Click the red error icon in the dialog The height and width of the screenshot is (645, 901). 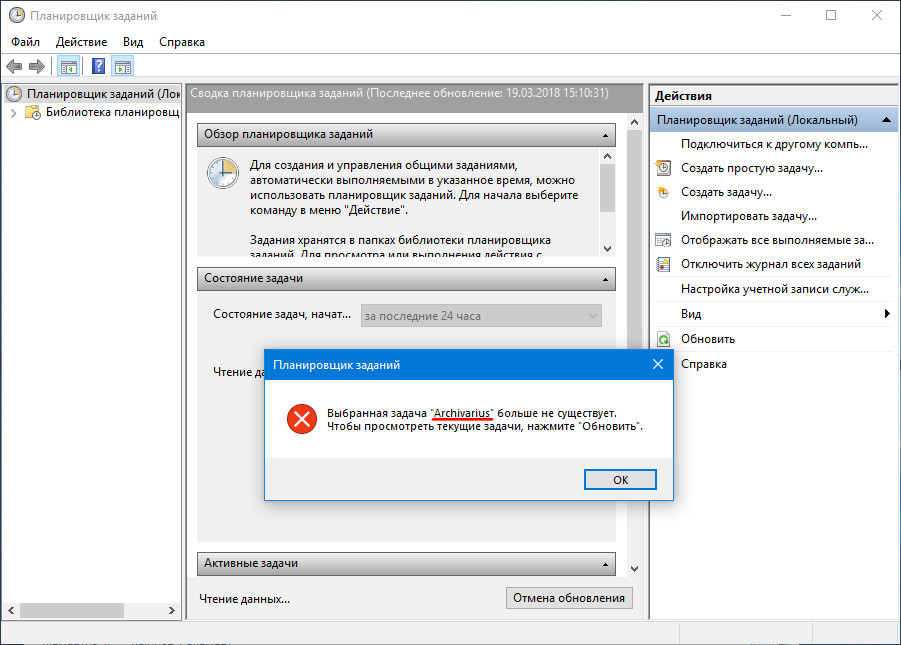click(x=302, y=419)
